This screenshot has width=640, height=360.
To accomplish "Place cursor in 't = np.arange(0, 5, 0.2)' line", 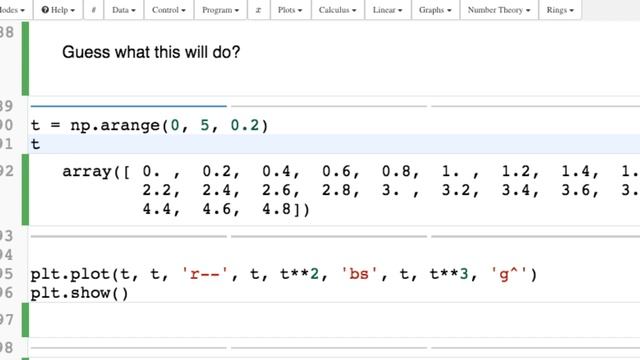I will (149, 125).
